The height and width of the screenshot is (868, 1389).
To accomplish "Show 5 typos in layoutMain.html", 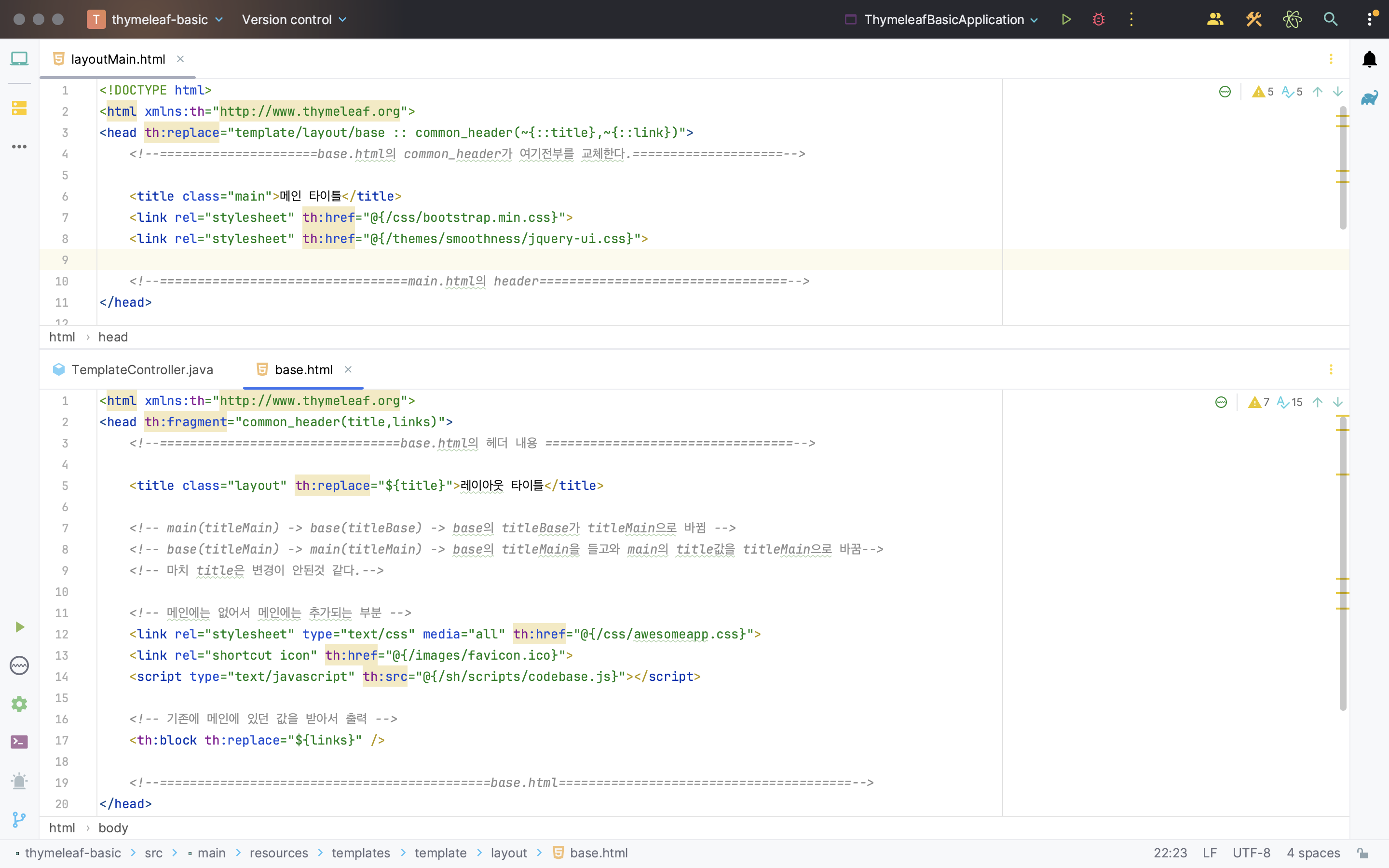I will click(x=1292, y=92).
